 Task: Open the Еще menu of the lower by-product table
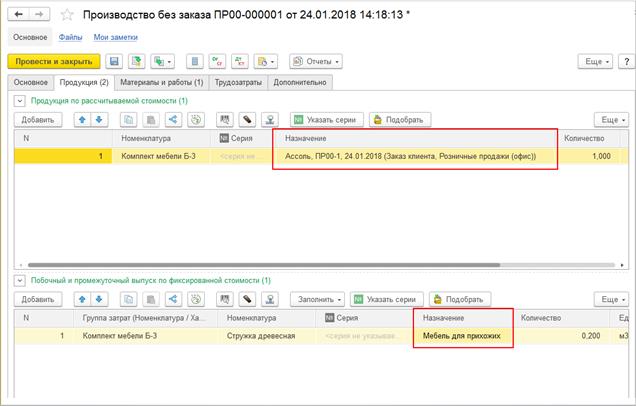(x=611, y=299)
